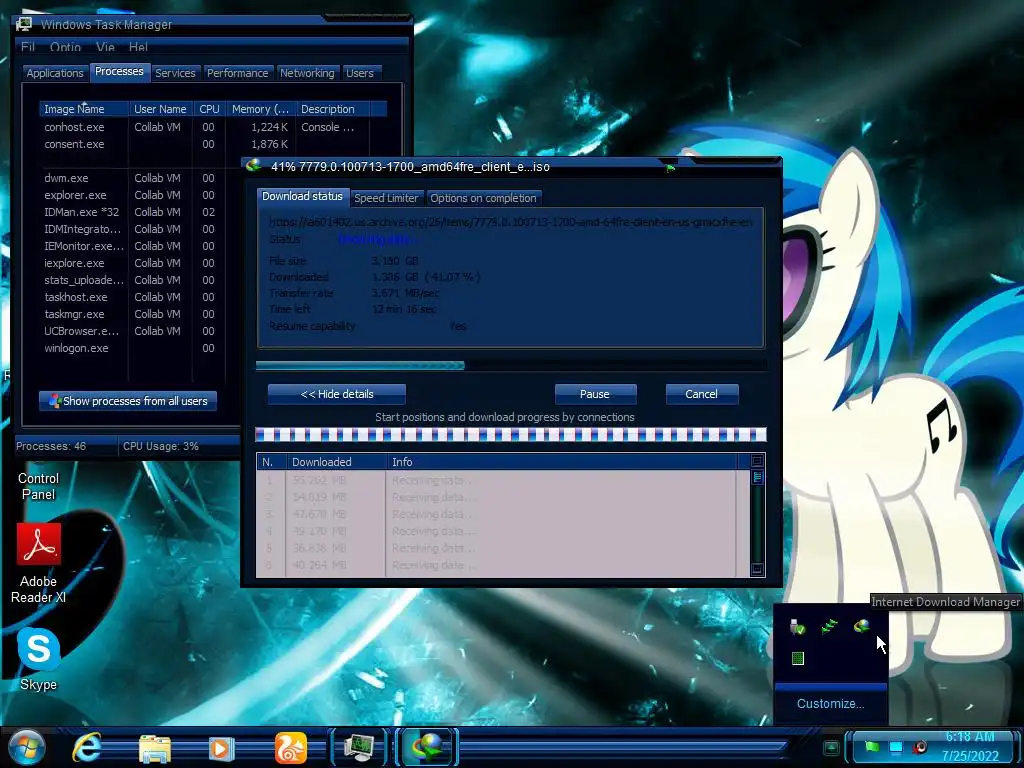Click the hidden tray icons arrow button
This screenshot has width=1024, height=768.
831,748
